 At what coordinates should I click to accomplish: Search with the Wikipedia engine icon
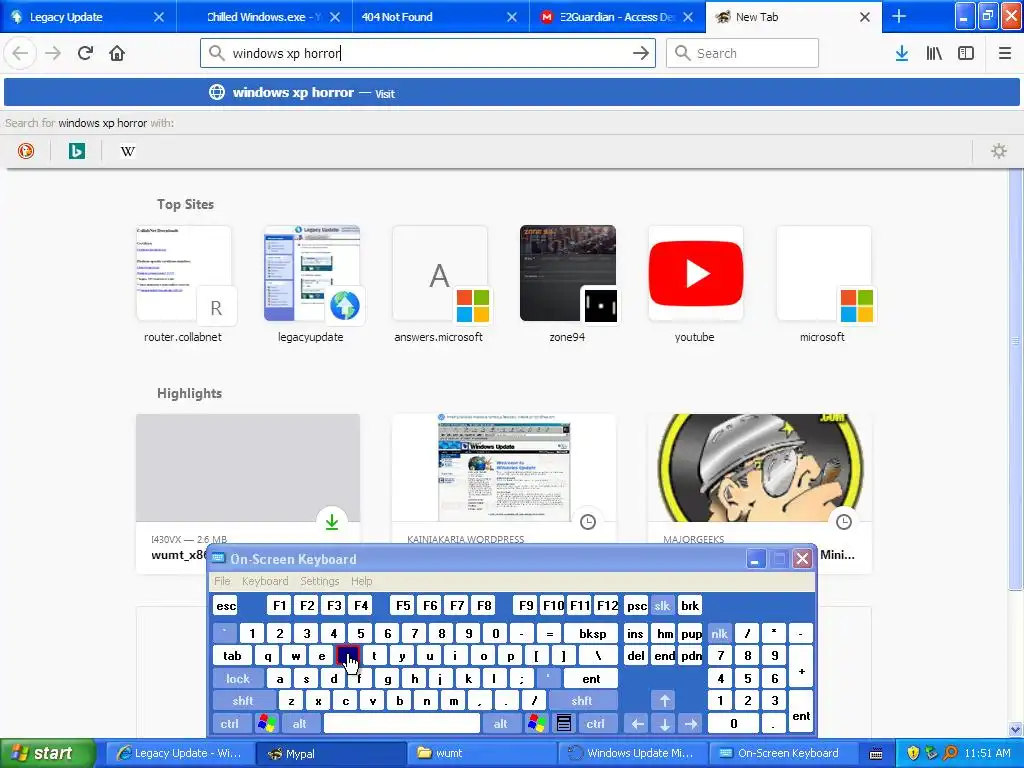127,151
